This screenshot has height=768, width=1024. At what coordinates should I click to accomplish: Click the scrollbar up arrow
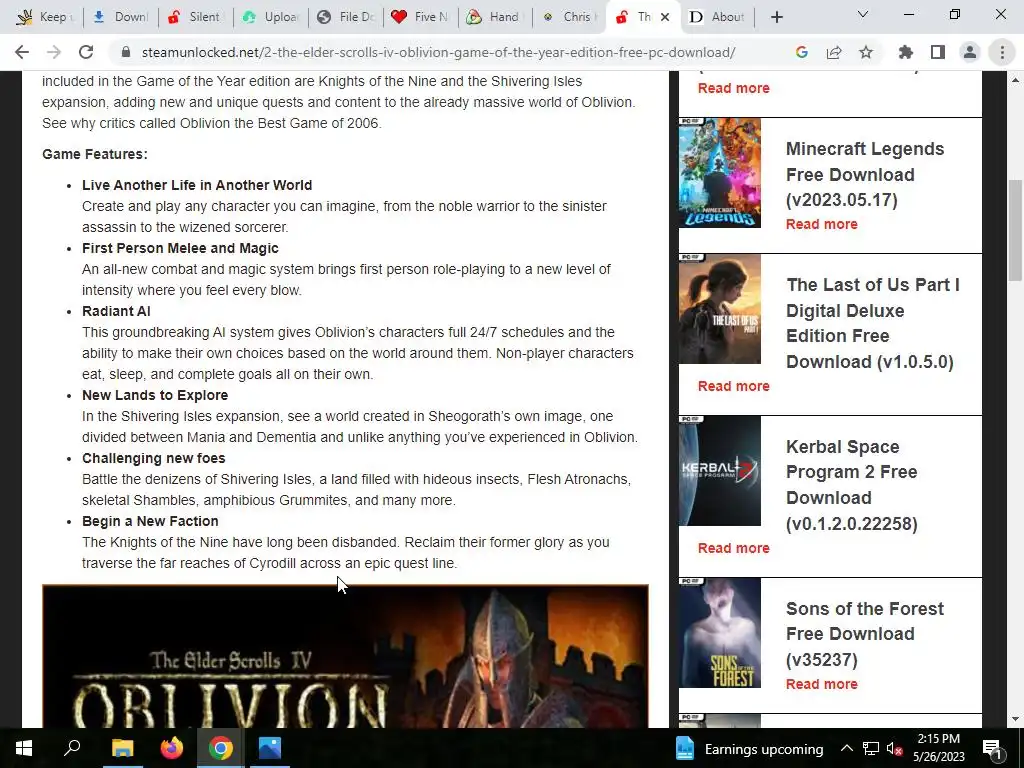pos(1016,80)
